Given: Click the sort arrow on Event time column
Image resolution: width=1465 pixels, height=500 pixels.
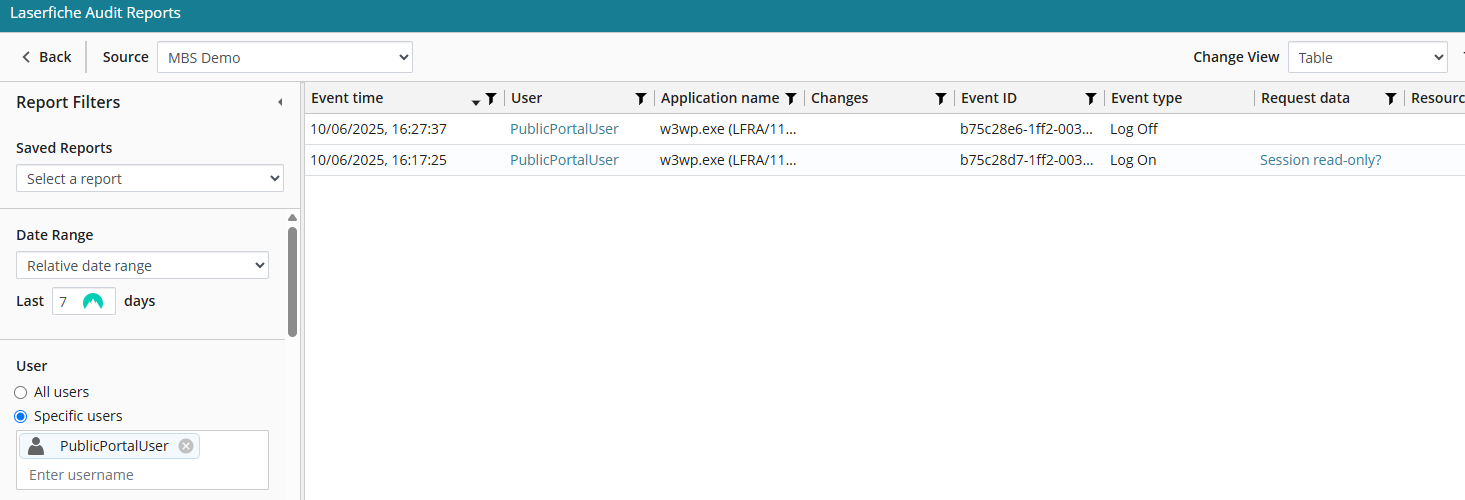Looking at the screenshot, I should [x=476, y=102].
